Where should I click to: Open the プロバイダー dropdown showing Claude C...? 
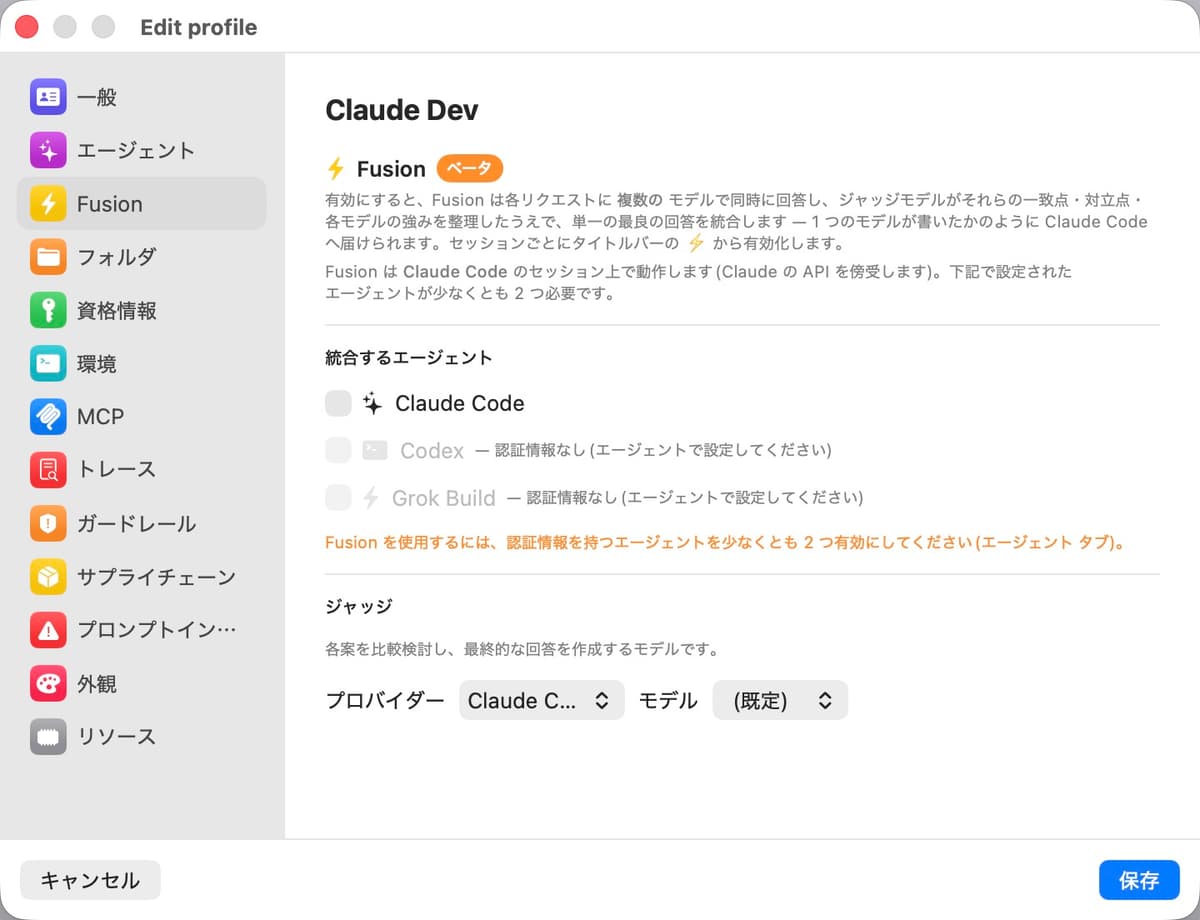(542, 700)
